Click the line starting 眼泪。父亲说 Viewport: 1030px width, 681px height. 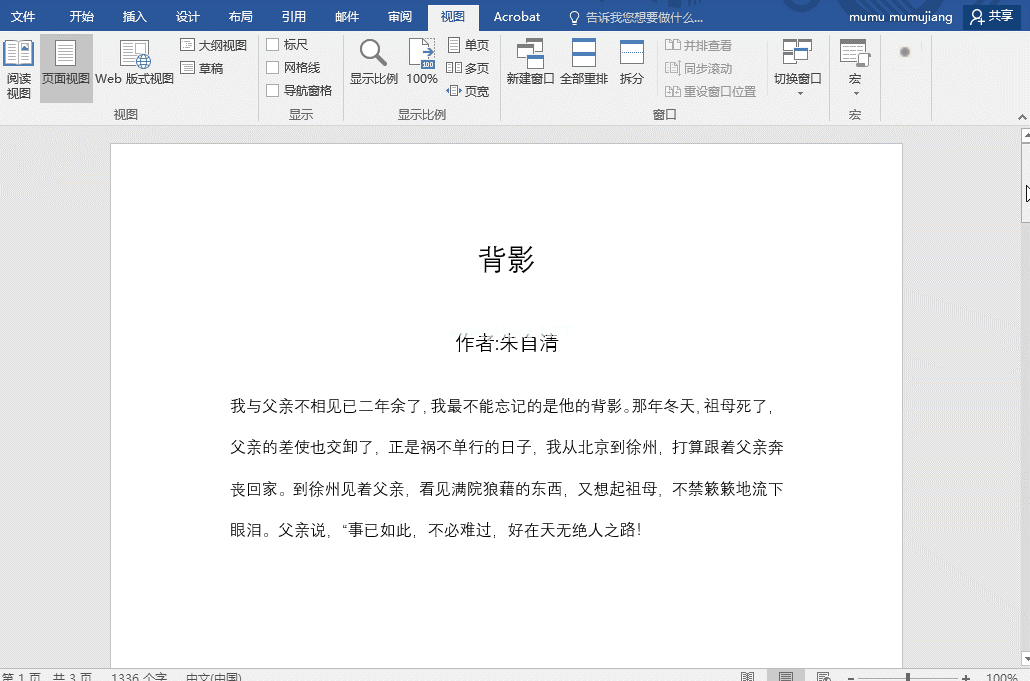tap(436, 530)
